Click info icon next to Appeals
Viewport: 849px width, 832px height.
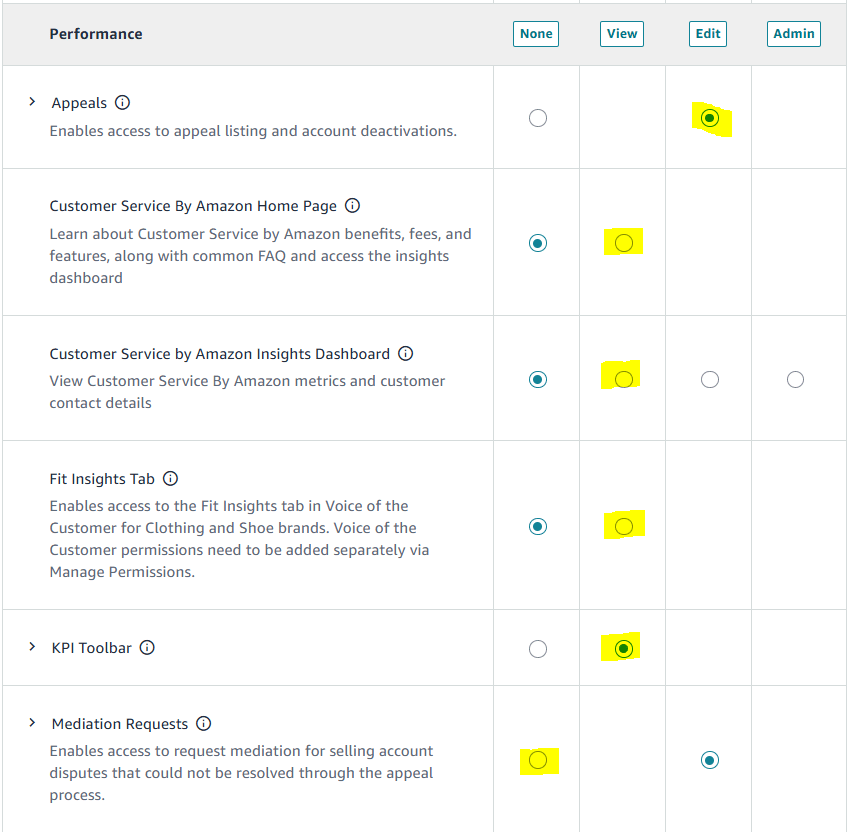(x=123, y=103)
